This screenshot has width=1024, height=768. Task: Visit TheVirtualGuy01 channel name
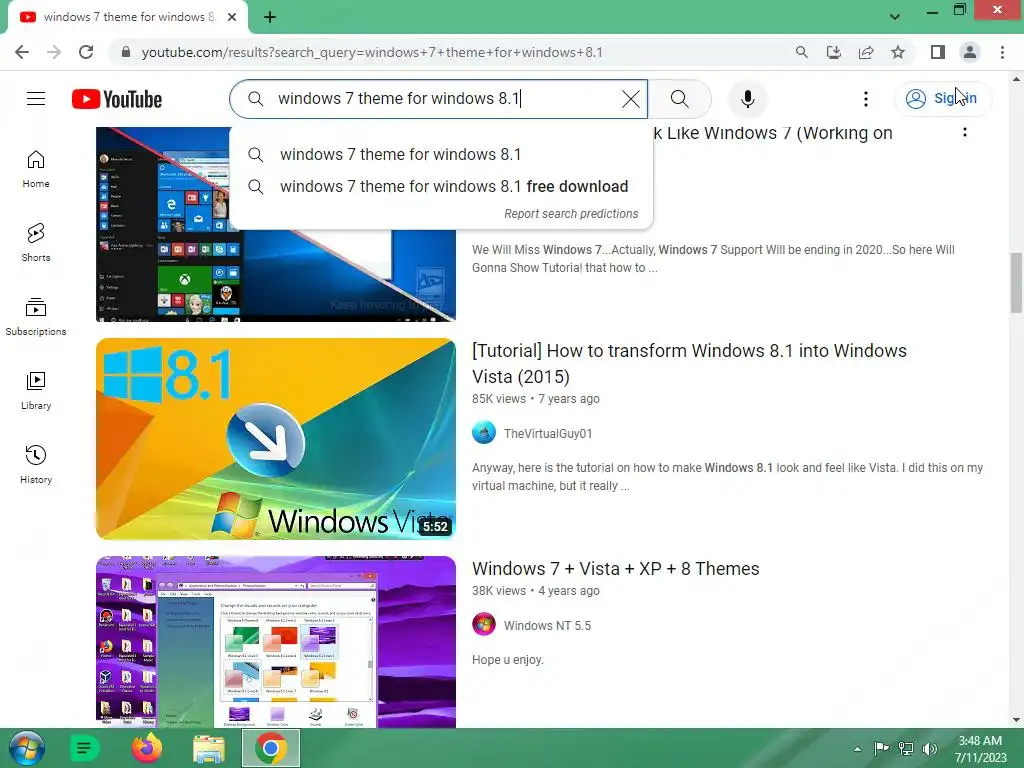click(x=548, y=434)
